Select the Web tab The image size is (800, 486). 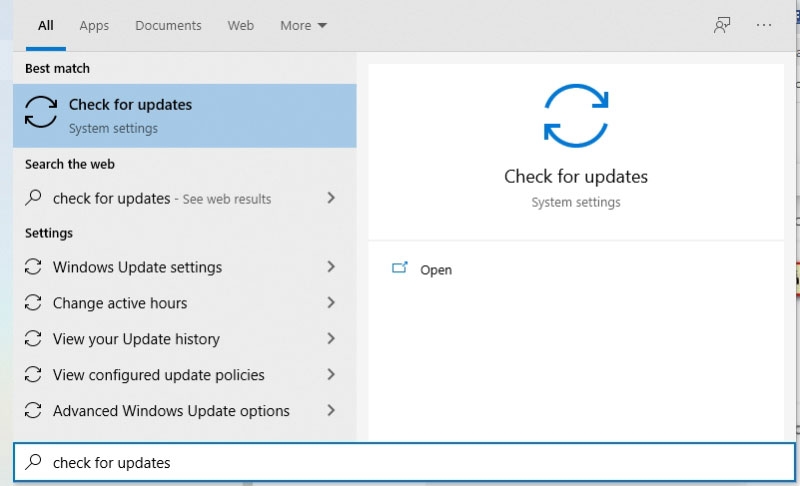240,25
